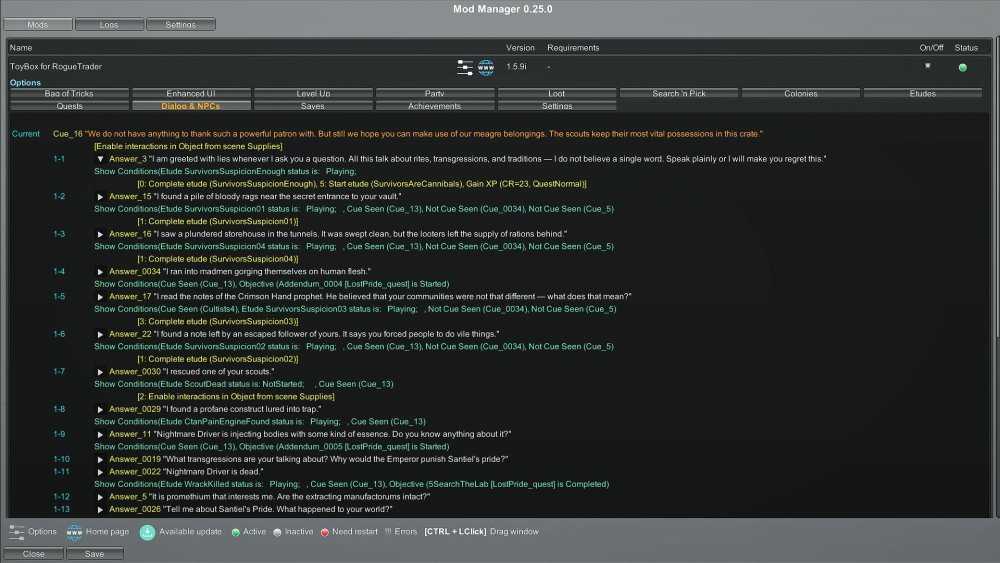Image resolution: width=1000 pixels, height=563 pixels.
Task: Click the red Need restart indicator
Action: pos(325,532)
